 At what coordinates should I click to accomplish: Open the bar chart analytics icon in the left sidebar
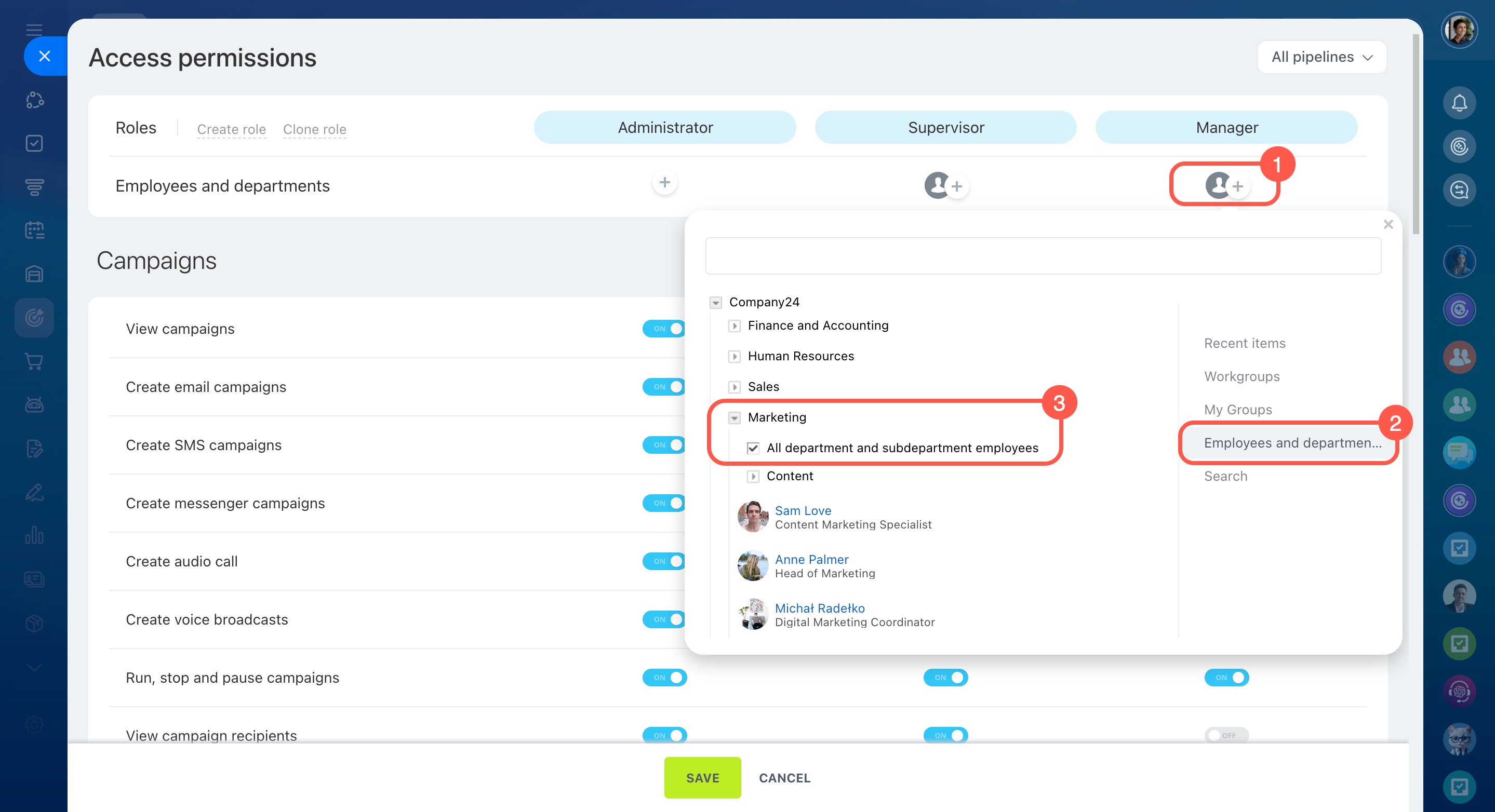tap(34, 535)
